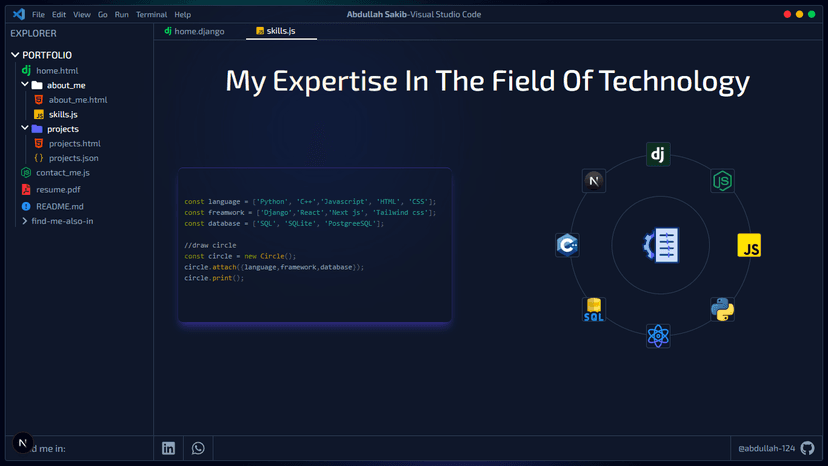Collapse the projects folder chevron
This screenshot has width=828, height=466.
pyautogui.click(x=24, y=128)
